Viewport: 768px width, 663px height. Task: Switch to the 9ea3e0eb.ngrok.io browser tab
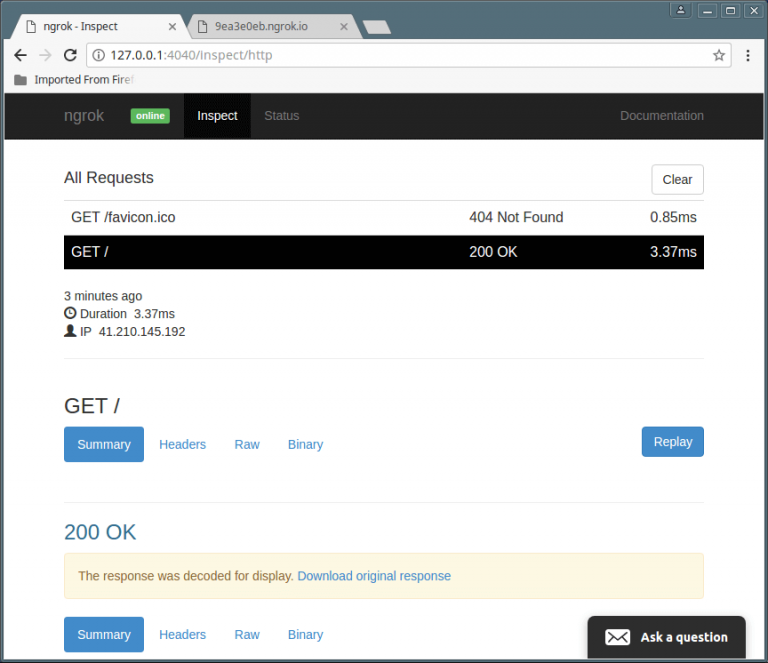coord(274,26)
